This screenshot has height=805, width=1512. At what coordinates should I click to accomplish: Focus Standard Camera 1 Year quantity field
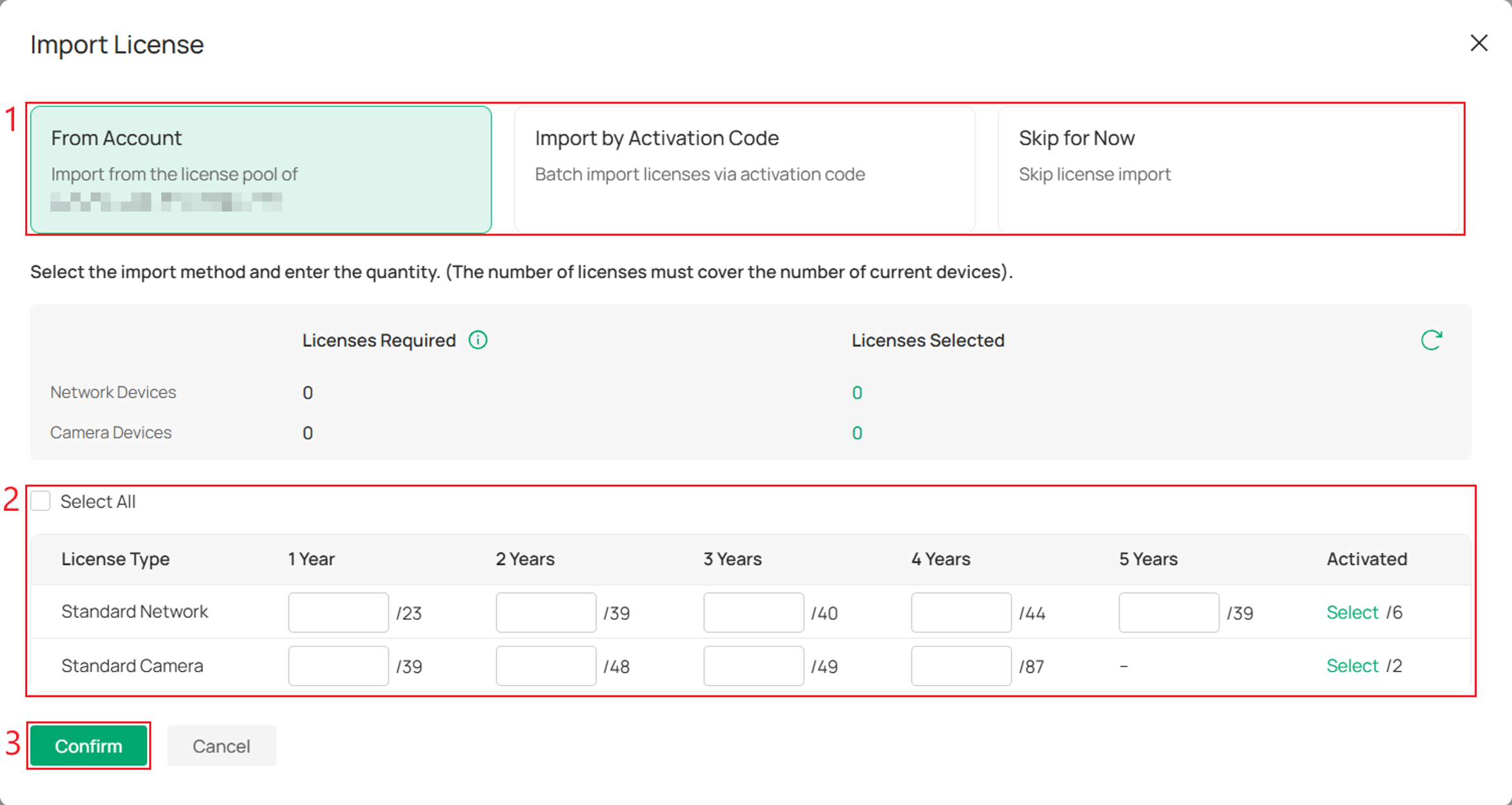[x=338, y=666]
